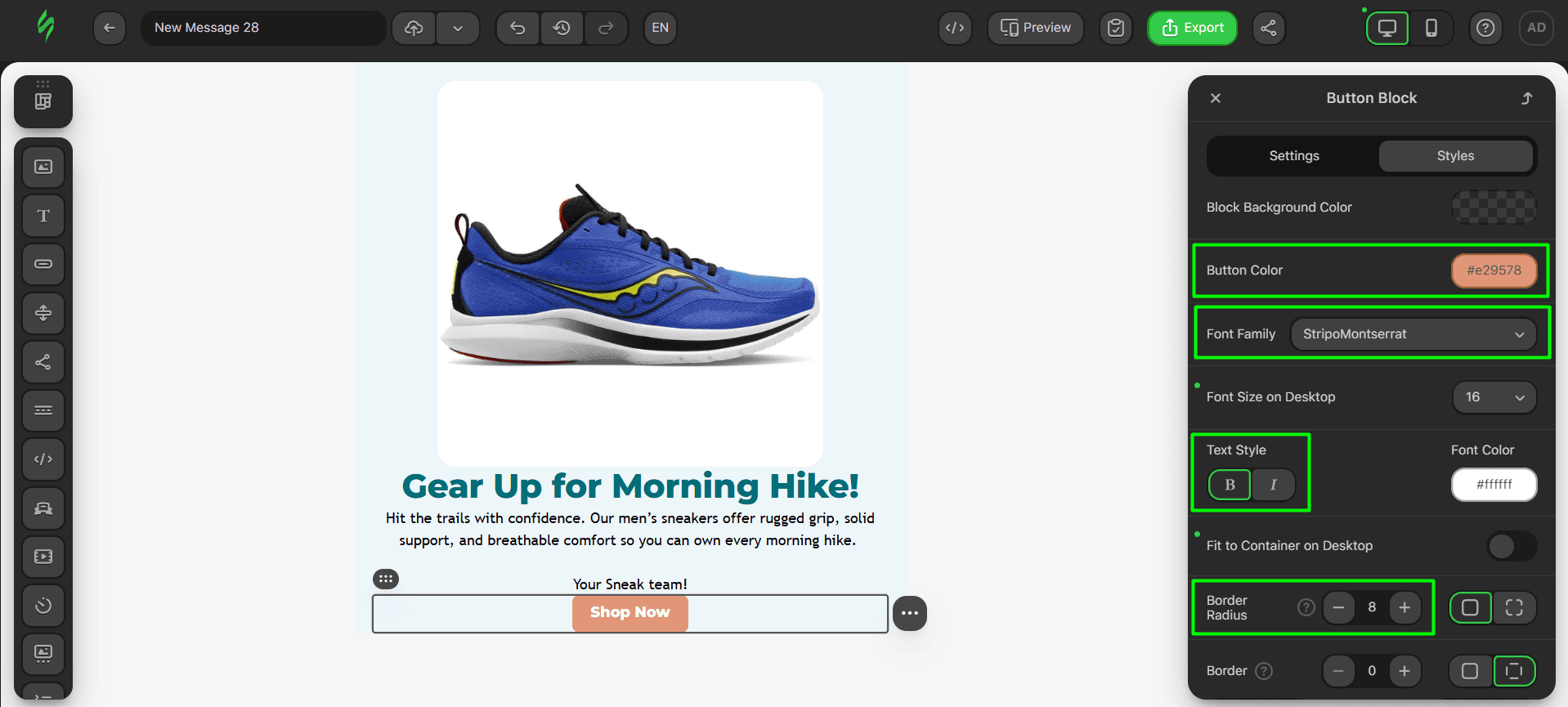The image size is (1568, 707).
Task: Open version history icon
Action: point(562,28)
